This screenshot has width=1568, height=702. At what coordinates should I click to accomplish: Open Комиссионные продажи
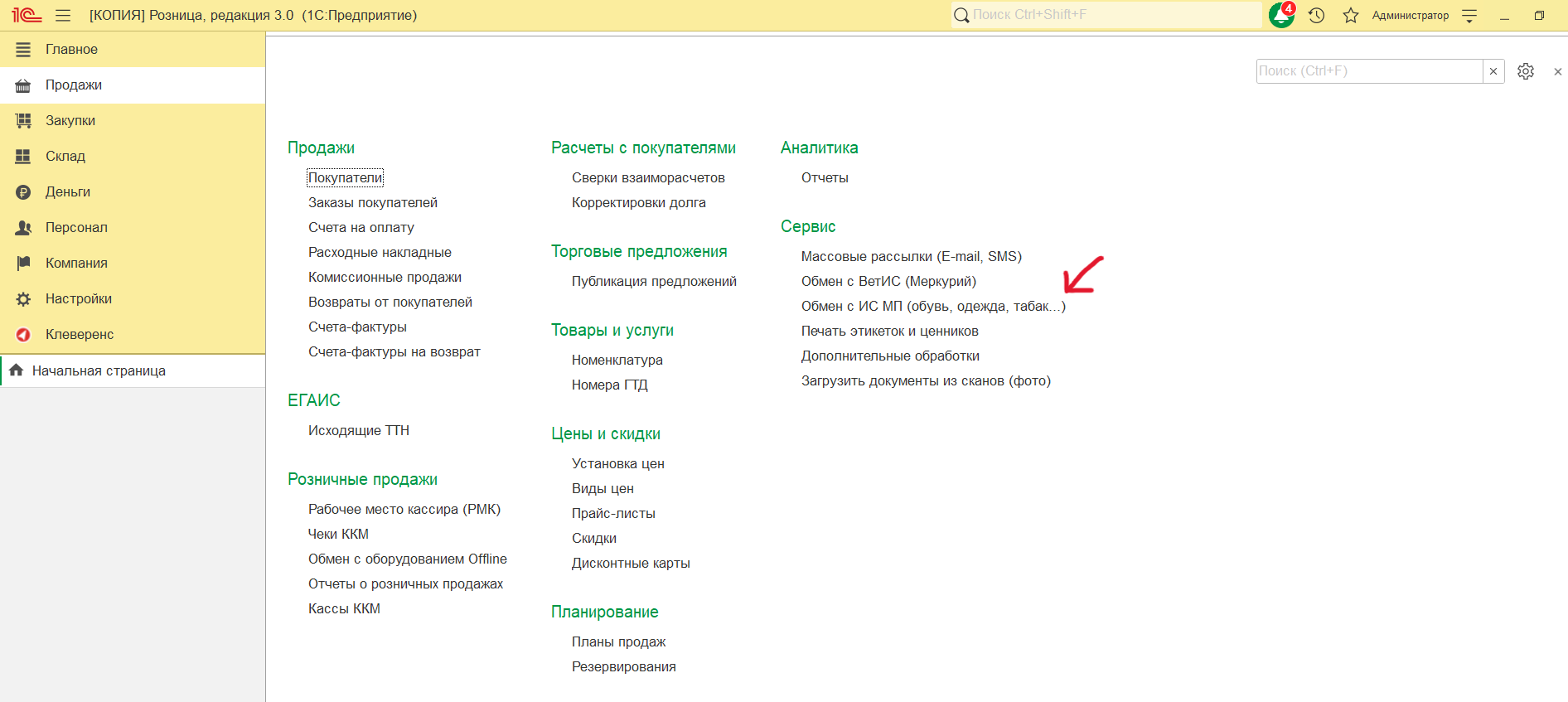click(x=385, y=277)
